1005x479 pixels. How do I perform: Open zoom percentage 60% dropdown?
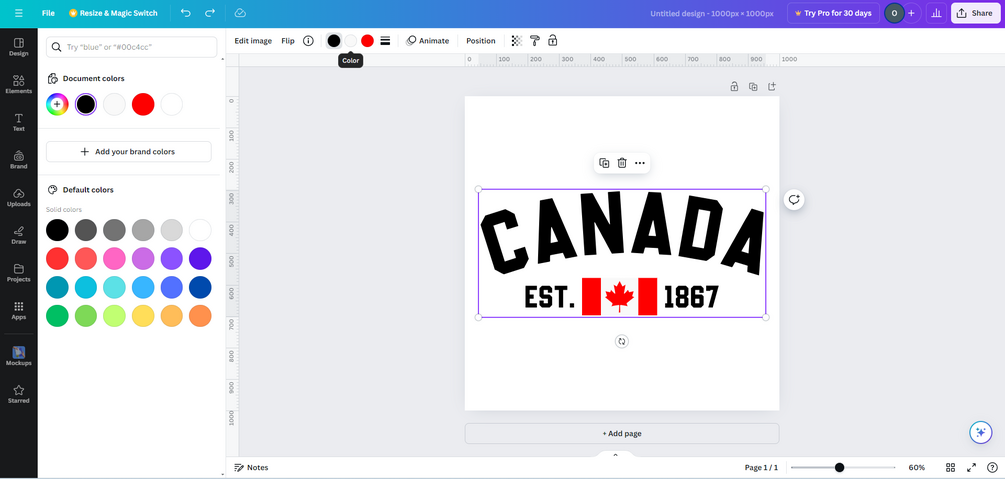click(x=917, y=467)
